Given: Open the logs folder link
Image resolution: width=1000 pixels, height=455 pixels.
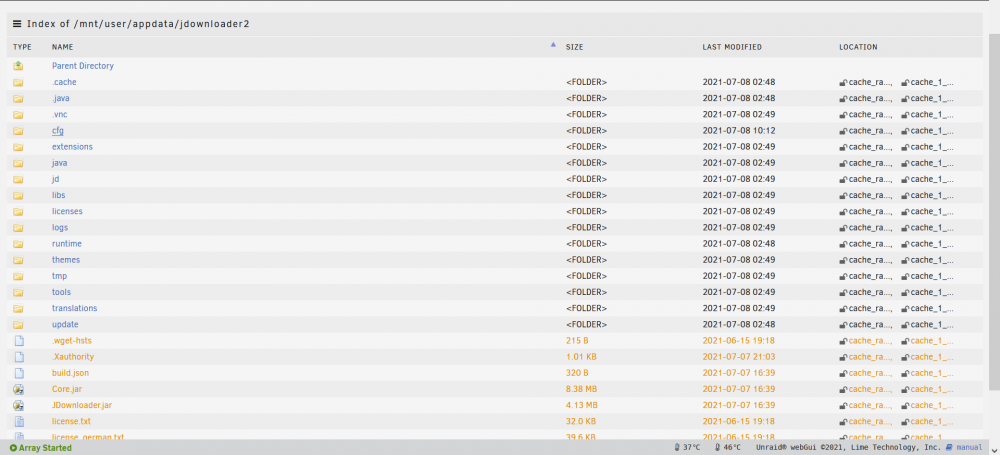Looking at the screenshot, I should pyautogui.click(x=60, y=228).
